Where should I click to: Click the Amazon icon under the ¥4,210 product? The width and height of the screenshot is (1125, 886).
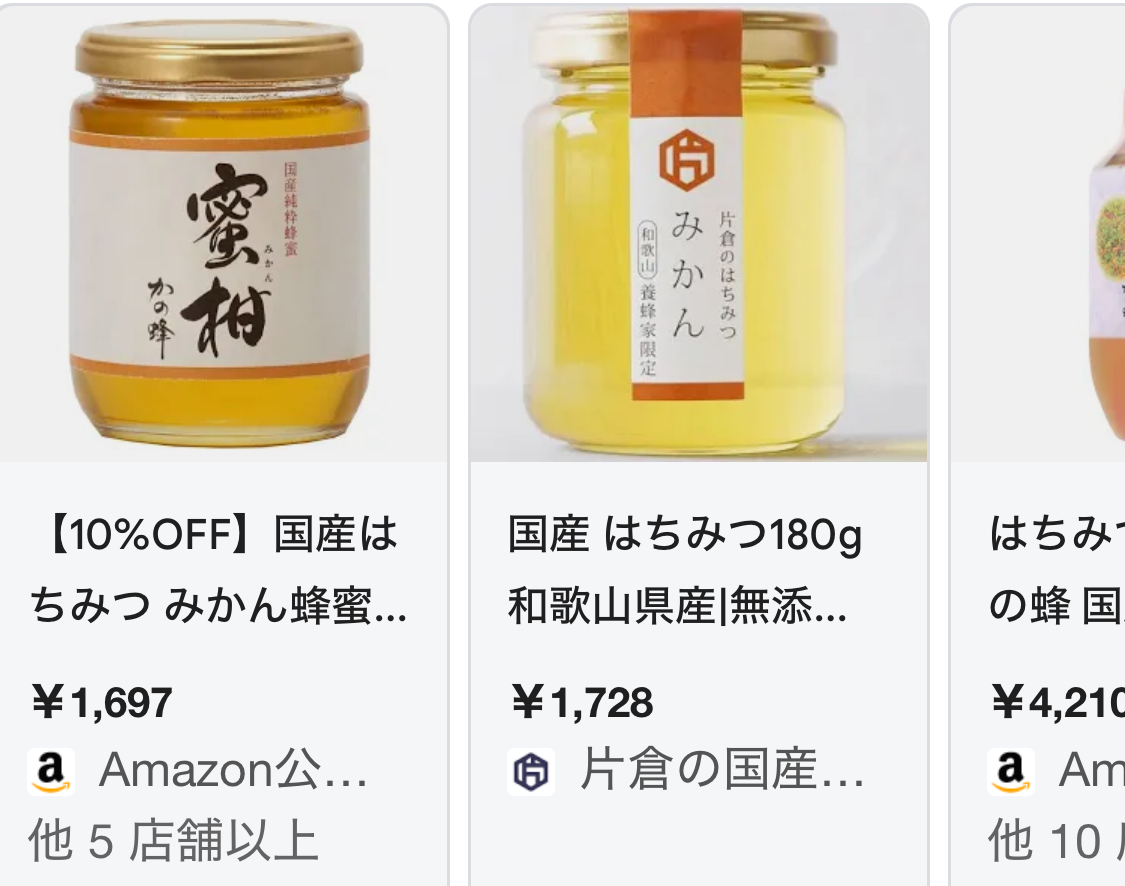pos(1010,771)
